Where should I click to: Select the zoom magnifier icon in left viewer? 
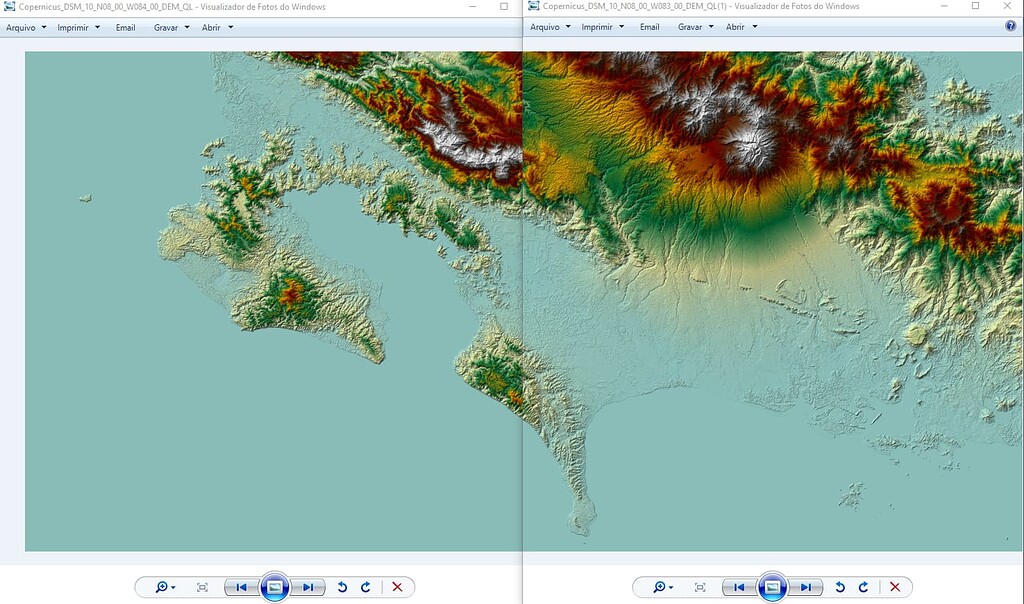pyautogui.click(x=160, y=587)
